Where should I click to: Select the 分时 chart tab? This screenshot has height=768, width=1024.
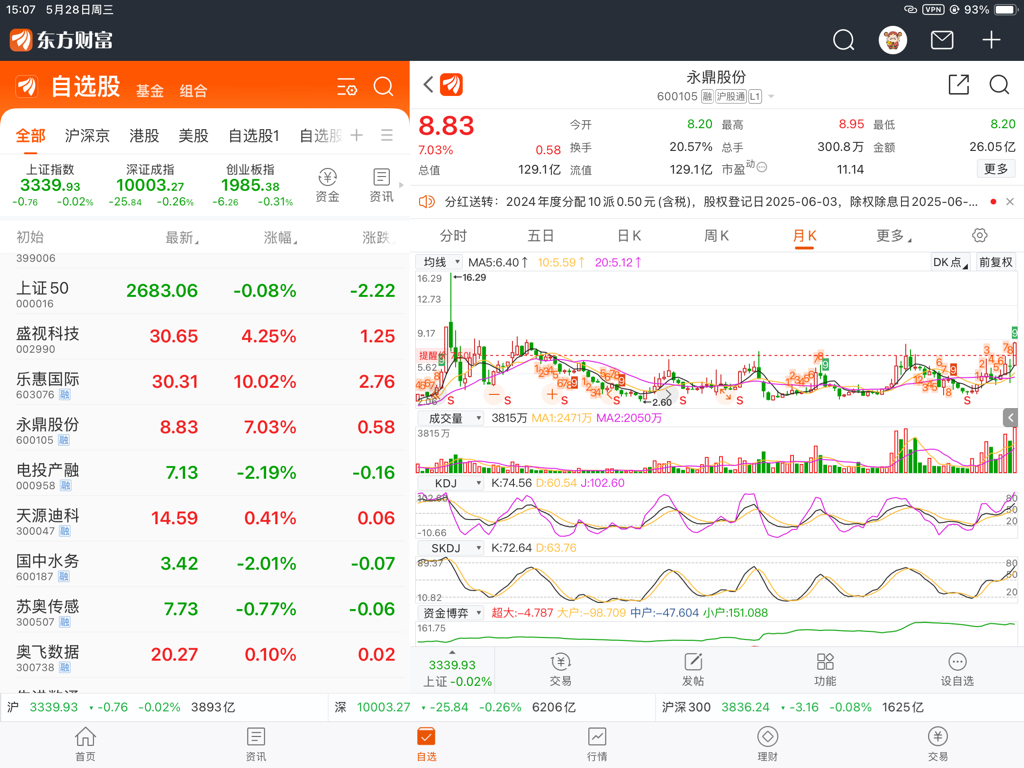(x=453, y=235)
